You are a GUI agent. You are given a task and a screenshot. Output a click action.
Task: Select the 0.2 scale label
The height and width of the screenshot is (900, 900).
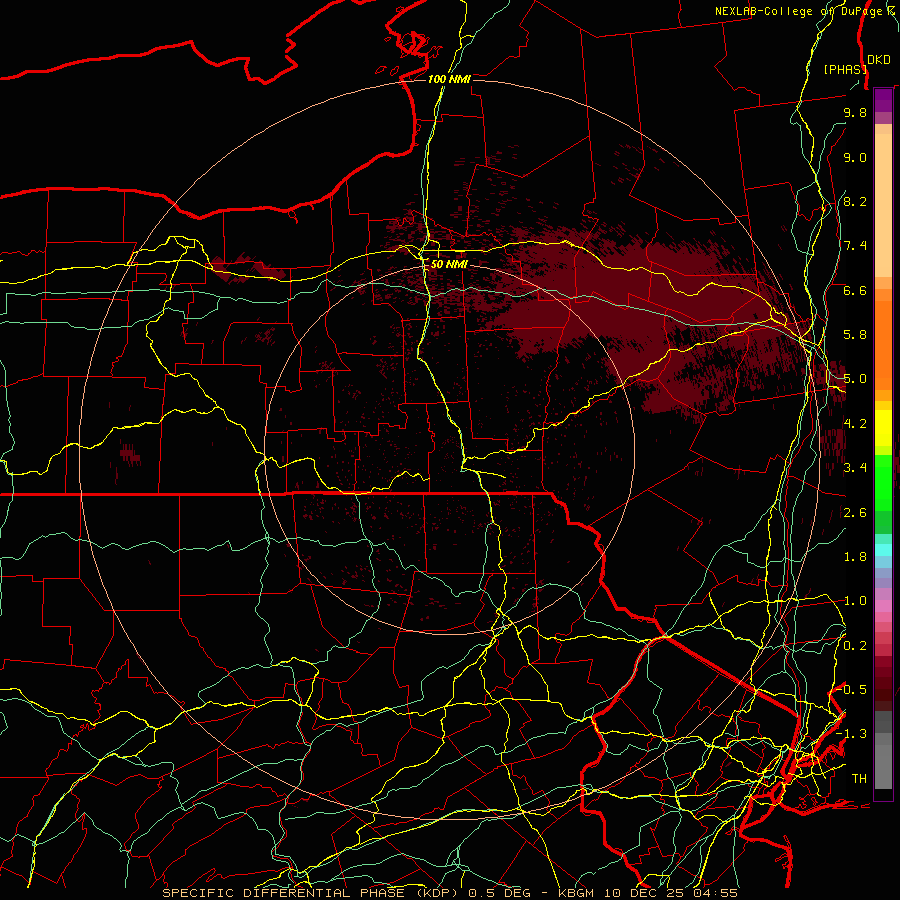[x=855, y=646]
